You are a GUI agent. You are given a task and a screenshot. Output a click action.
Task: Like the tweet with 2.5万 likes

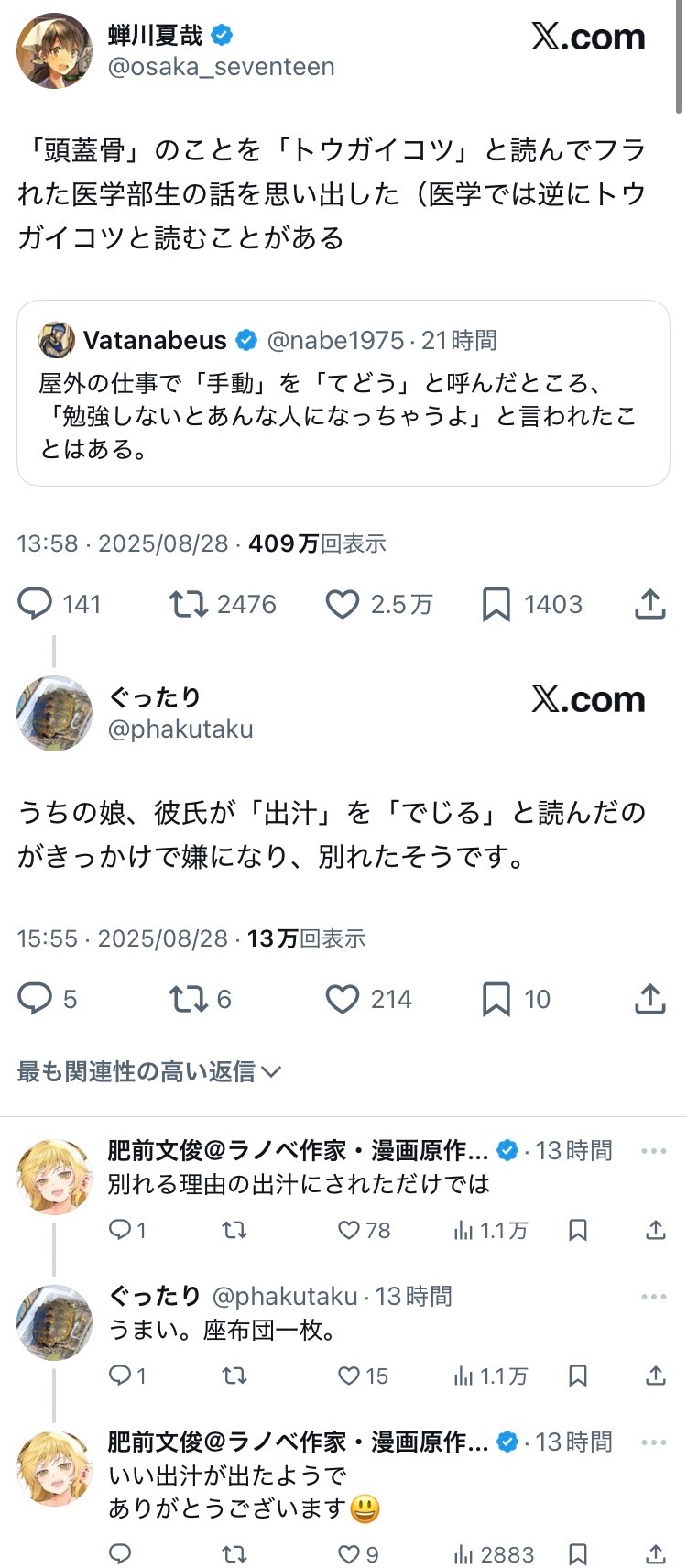point(343,604)
